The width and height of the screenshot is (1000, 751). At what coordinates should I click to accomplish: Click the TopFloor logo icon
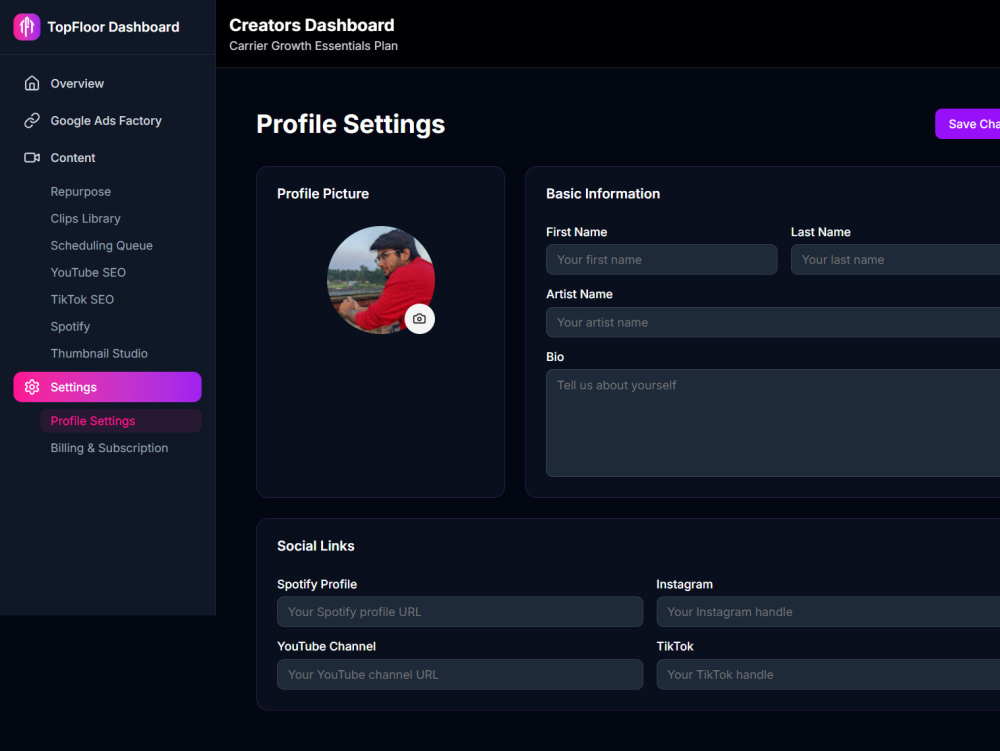27,27
